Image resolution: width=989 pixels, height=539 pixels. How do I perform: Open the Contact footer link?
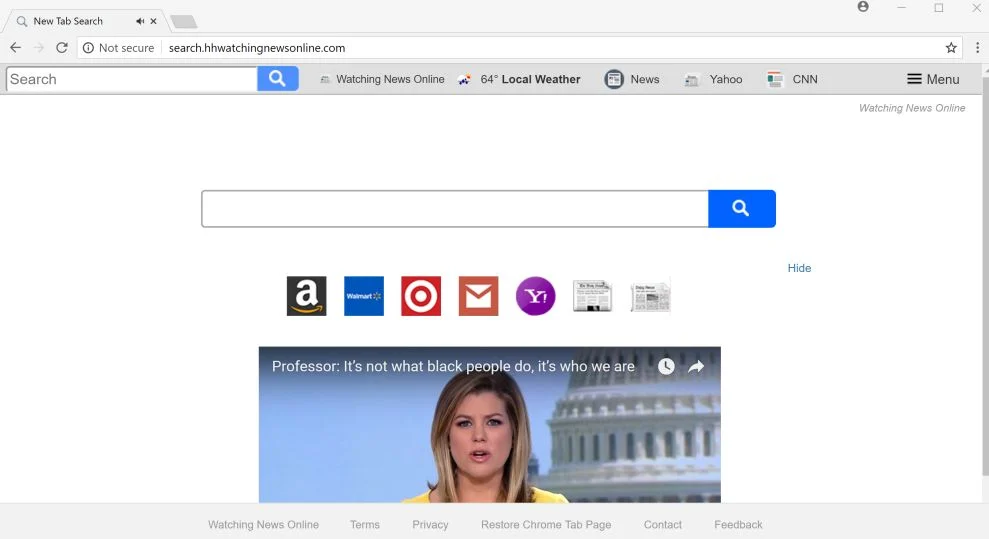coord(662,525)
